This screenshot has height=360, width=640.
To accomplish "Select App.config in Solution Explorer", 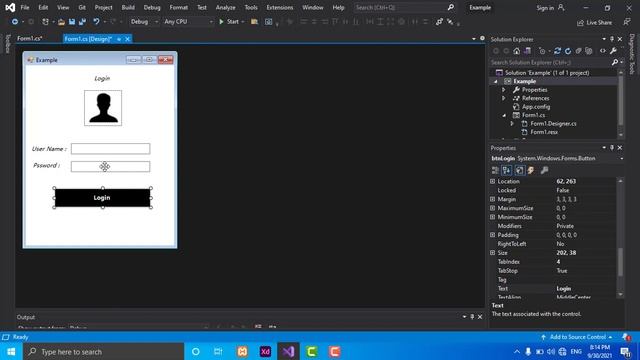I will (536, 107).
